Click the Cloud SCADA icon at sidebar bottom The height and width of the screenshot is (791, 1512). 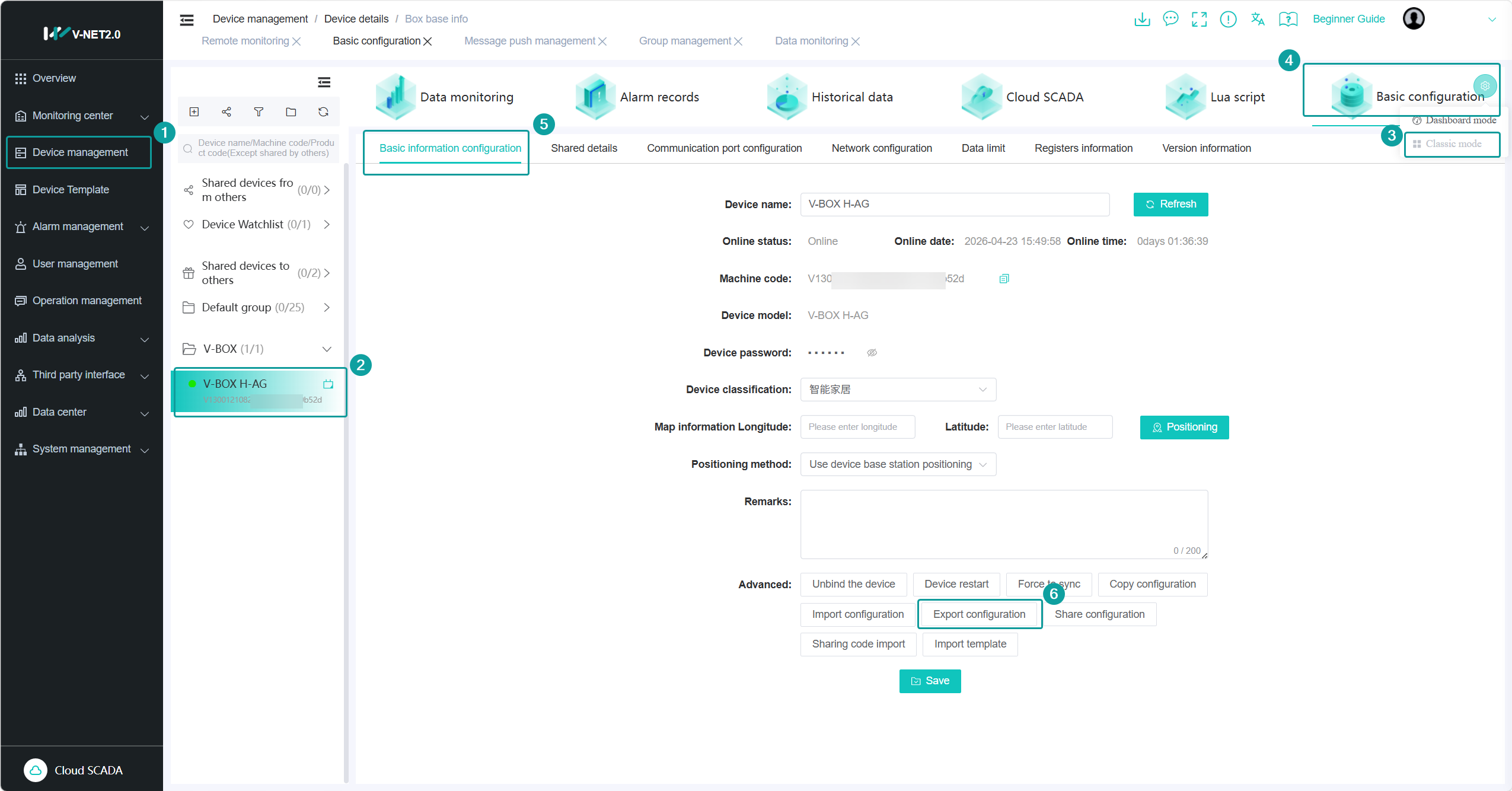(36, 770)
